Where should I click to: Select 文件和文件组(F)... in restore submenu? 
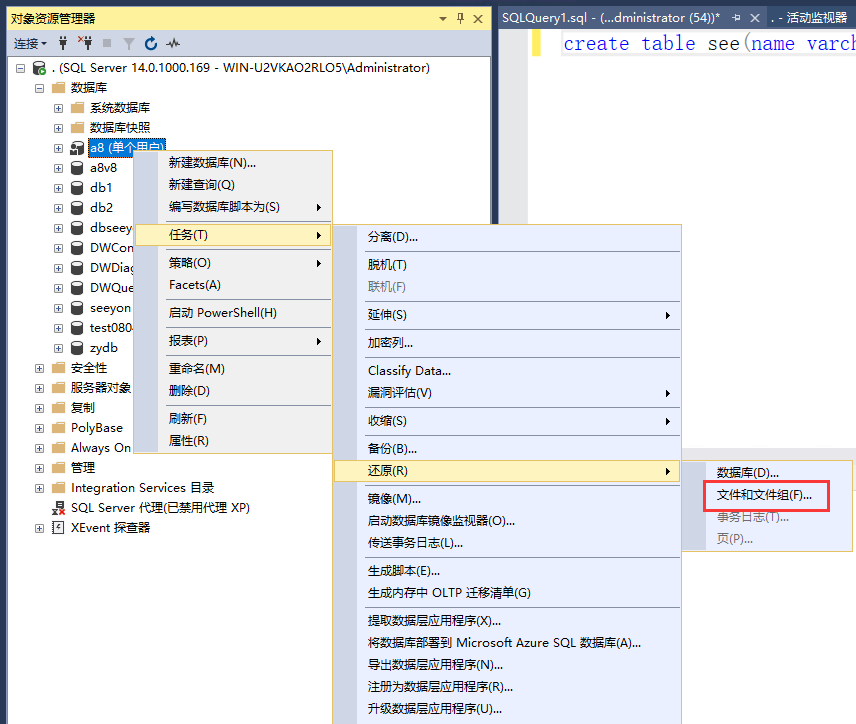pyautogui.click(x=764, y=495)
